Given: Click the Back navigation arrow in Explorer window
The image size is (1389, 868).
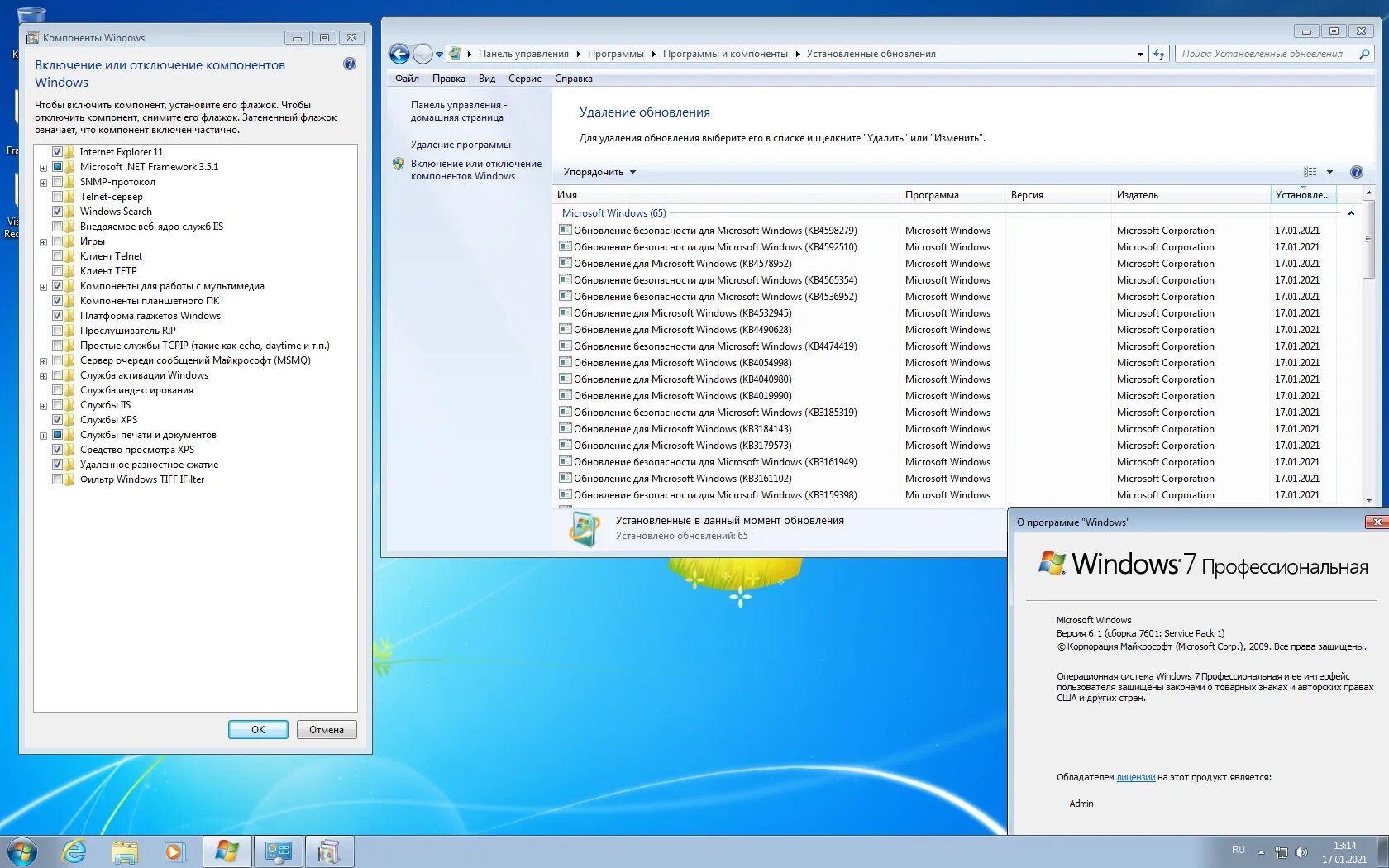Looking at the screenshot, I should (x=399, y=55).
